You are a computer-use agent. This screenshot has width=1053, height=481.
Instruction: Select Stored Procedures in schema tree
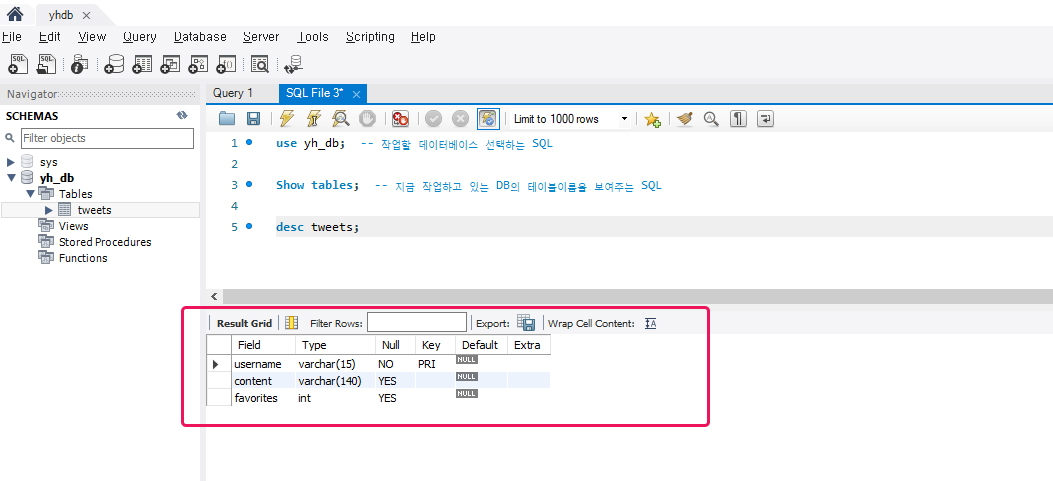tap(105, 242)
